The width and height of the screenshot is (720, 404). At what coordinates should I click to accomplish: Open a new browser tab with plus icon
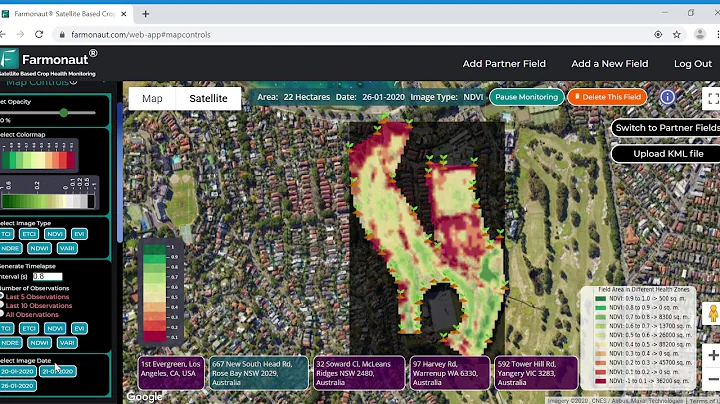[146, 14]
